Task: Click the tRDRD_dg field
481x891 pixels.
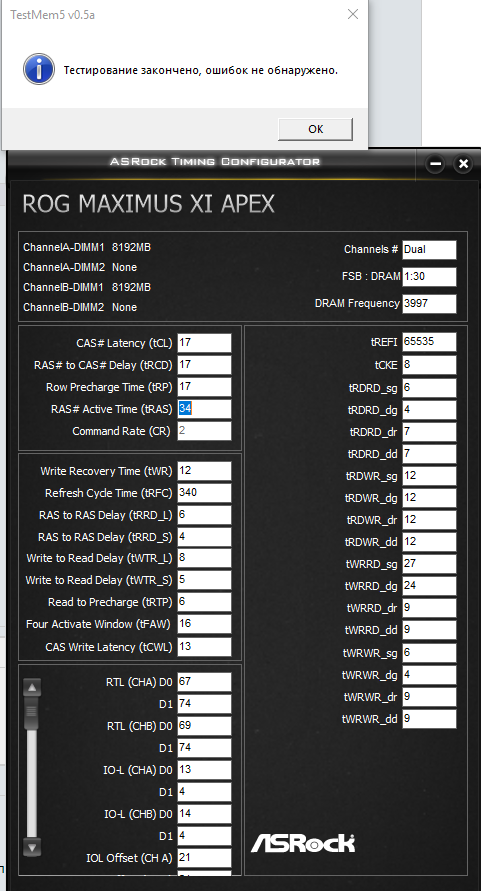Action: (x=429, y=410)
